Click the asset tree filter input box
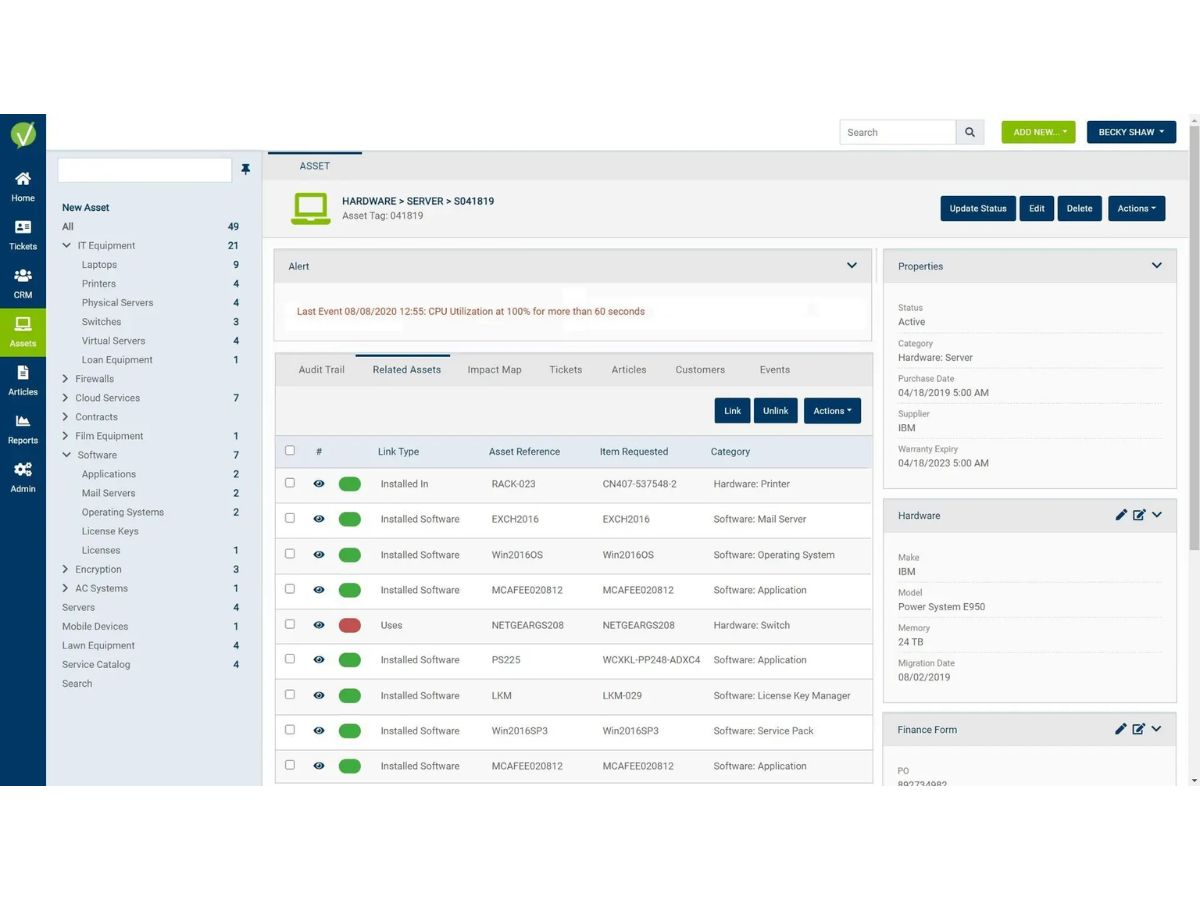The width and height of the screenshot is (1200, 900). coord(145,170)
